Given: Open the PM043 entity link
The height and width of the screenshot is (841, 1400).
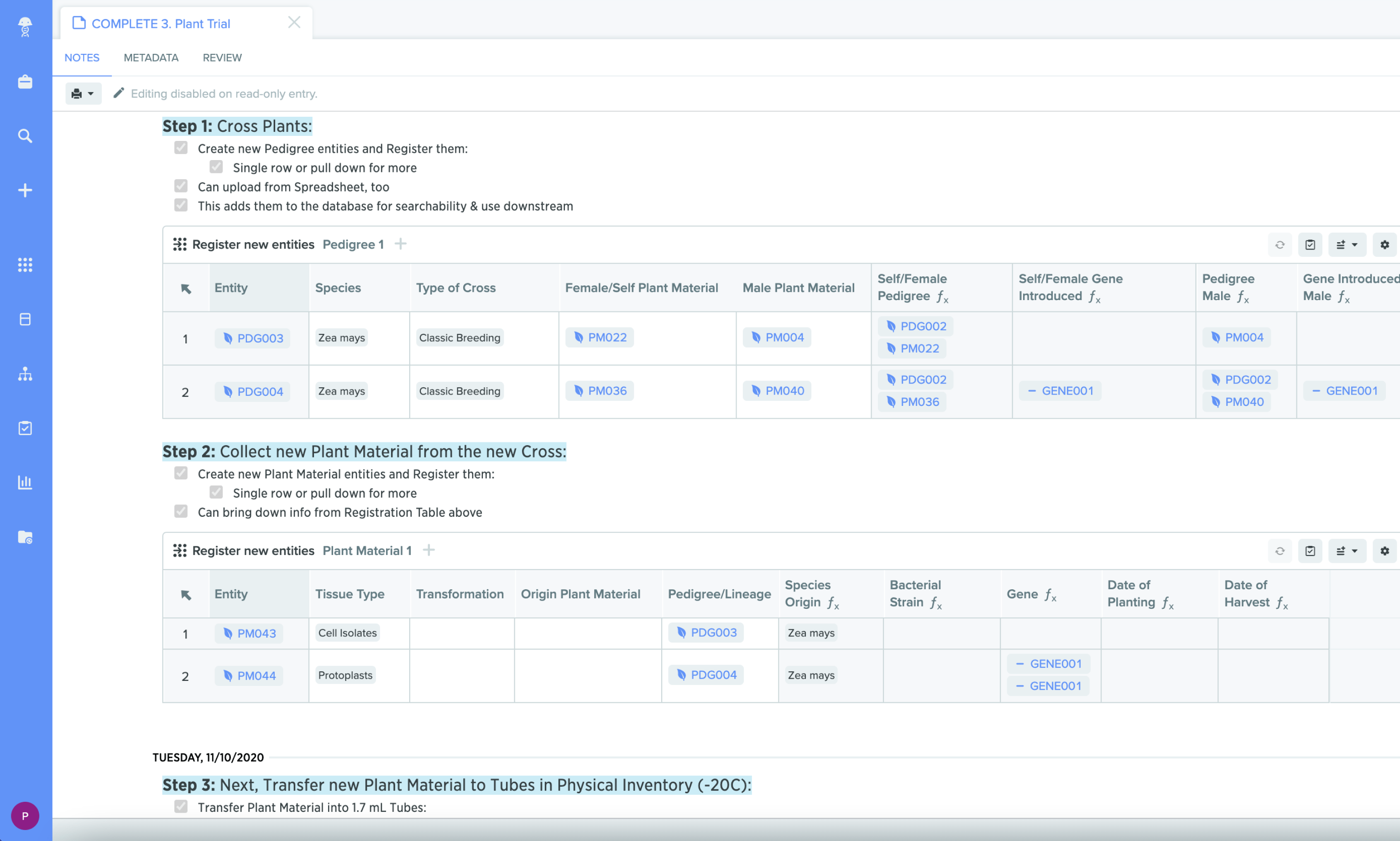Looking at the screenshot, I should (x=249, y=633).
